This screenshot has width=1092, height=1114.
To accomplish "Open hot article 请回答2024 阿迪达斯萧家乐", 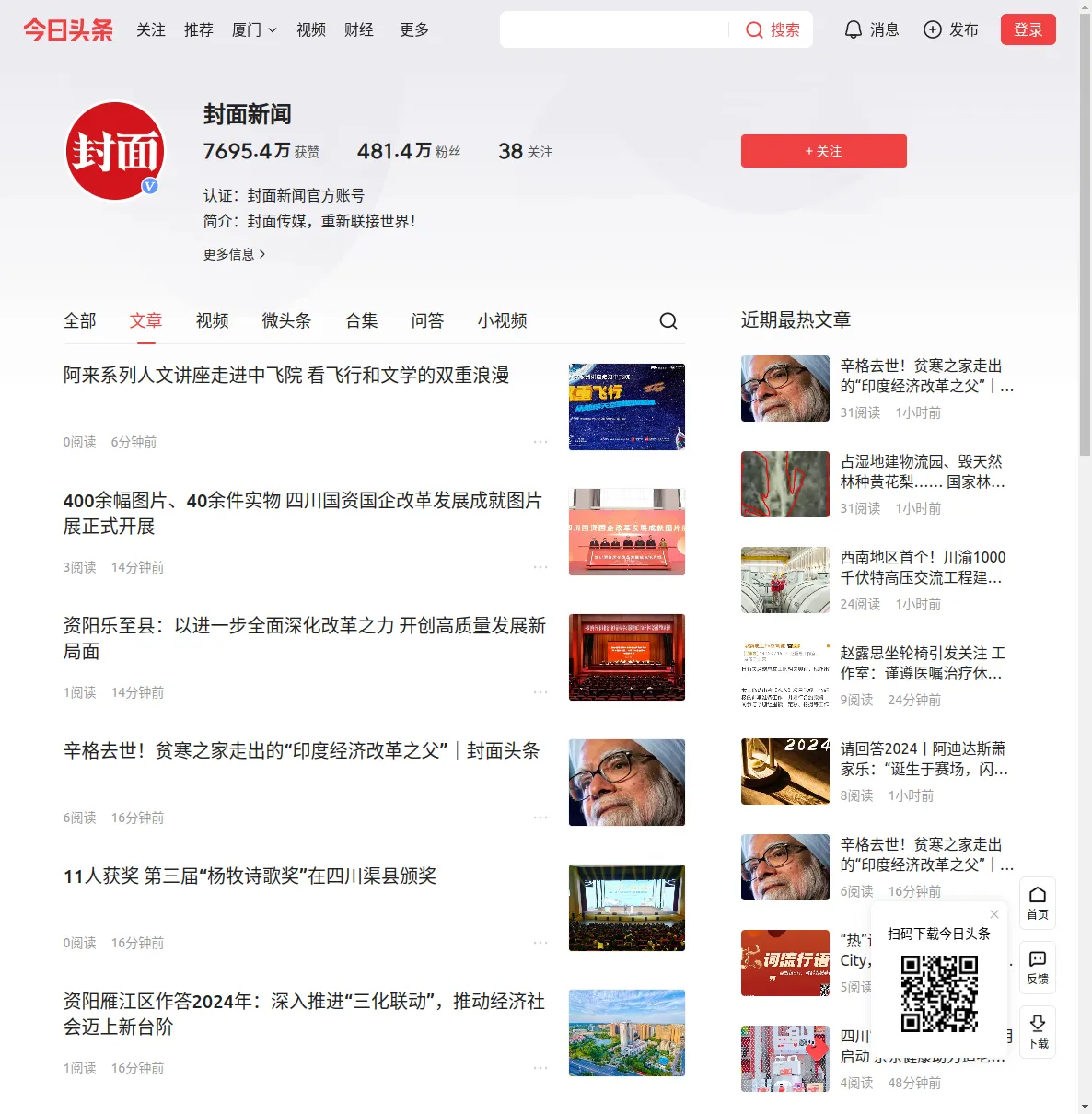I will click(x=924, y=759).
